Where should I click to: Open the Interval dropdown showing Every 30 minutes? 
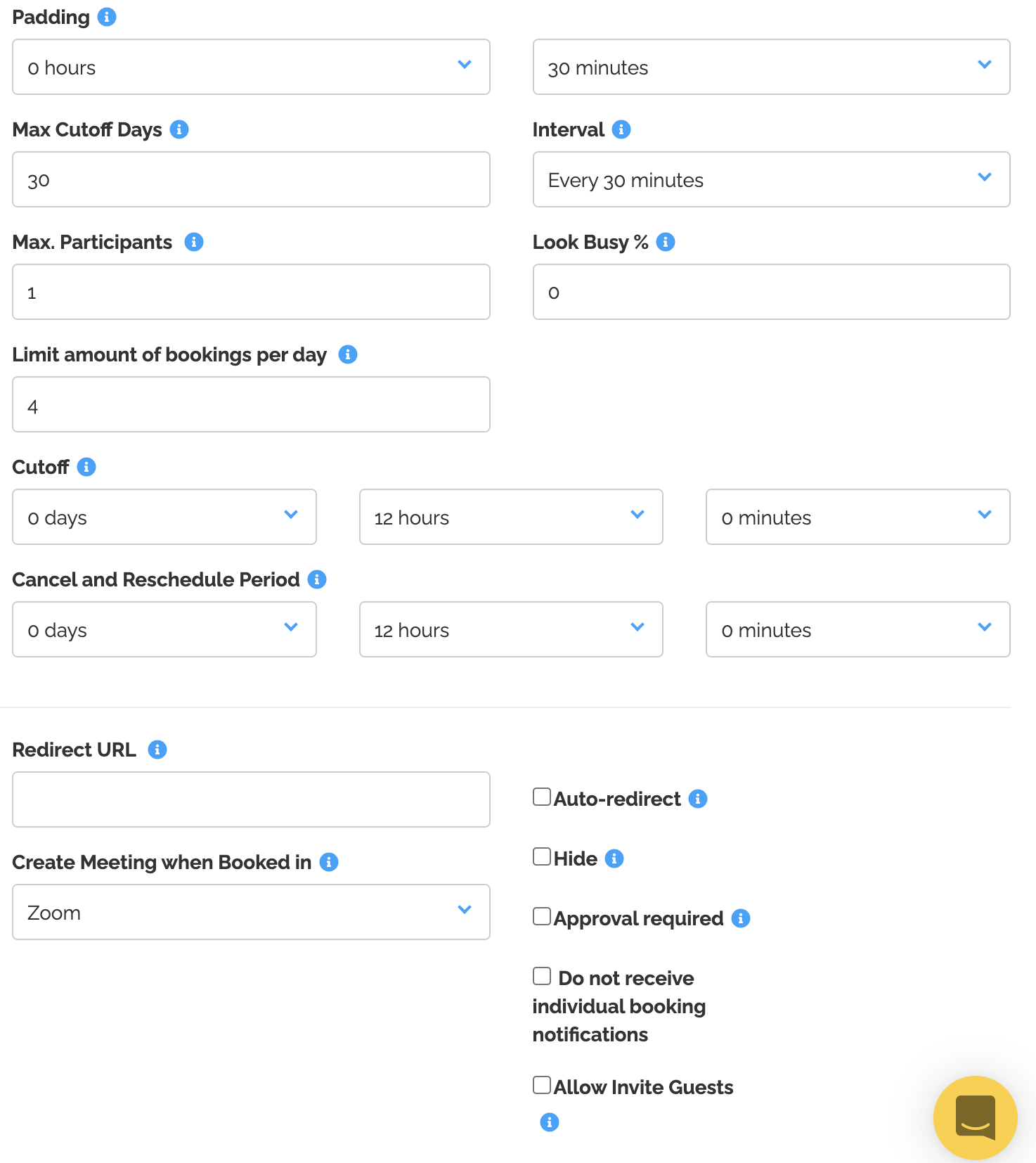(771, 179)
